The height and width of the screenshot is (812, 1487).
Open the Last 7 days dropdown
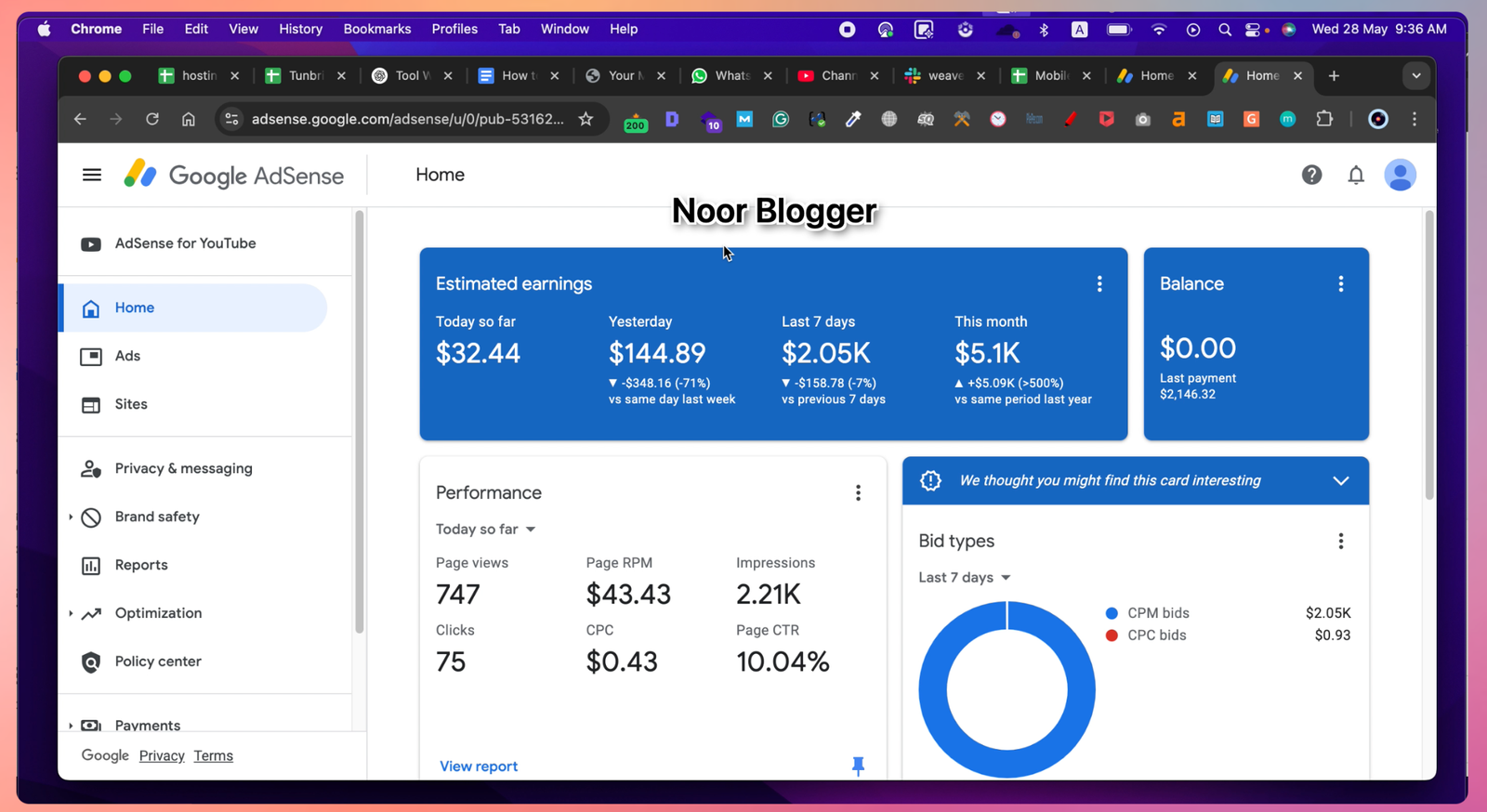coord(964,577)
